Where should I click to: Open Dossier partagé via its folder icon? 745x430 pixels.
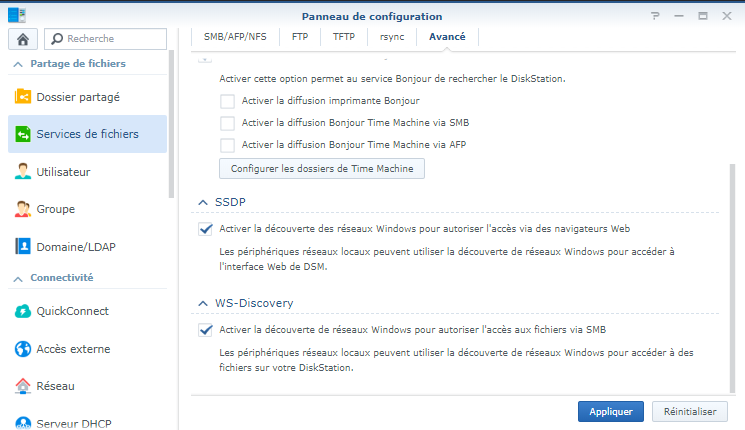(x=23, y=97)
